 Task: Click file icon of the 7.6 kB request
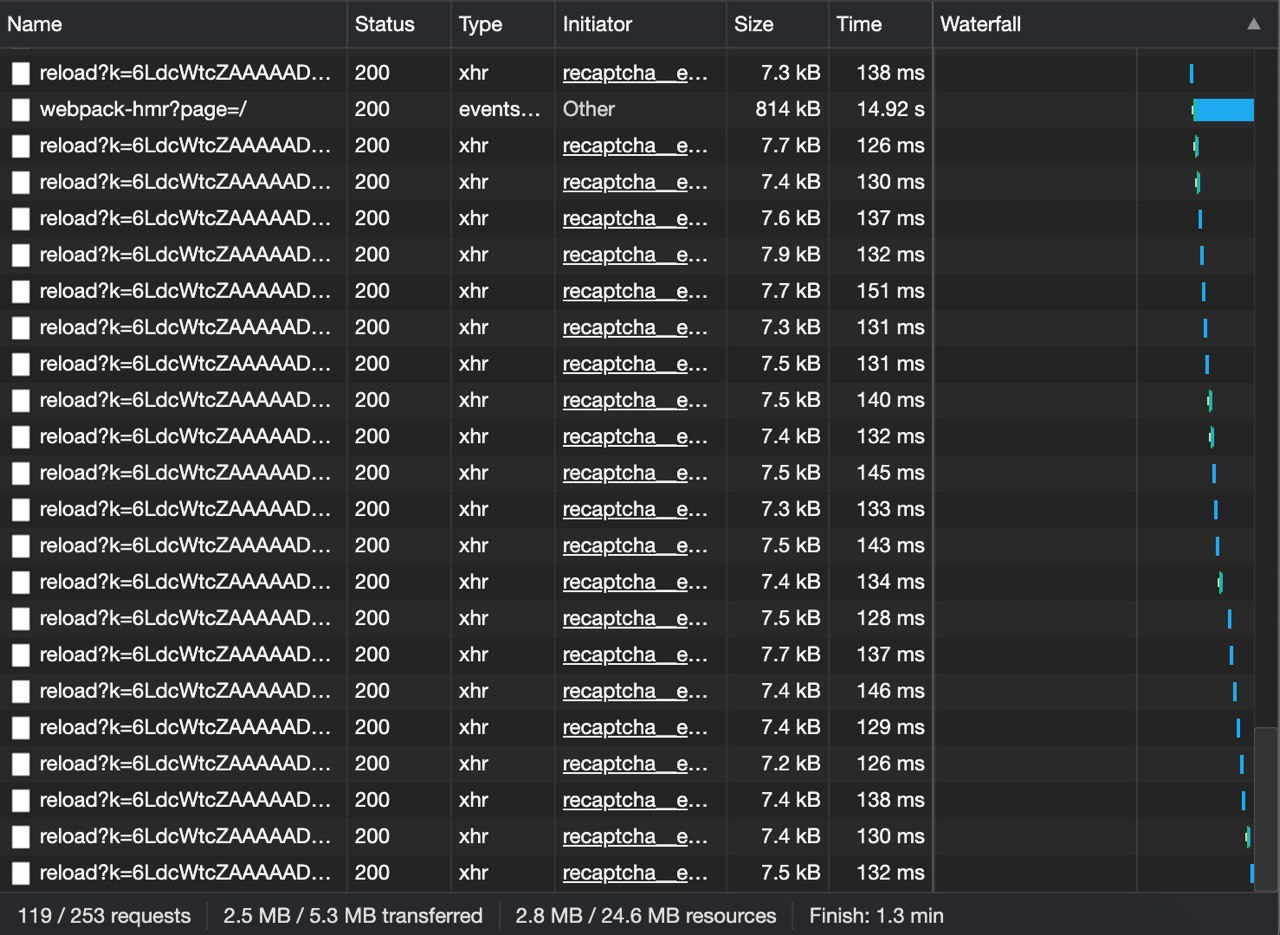pos(21,218)
